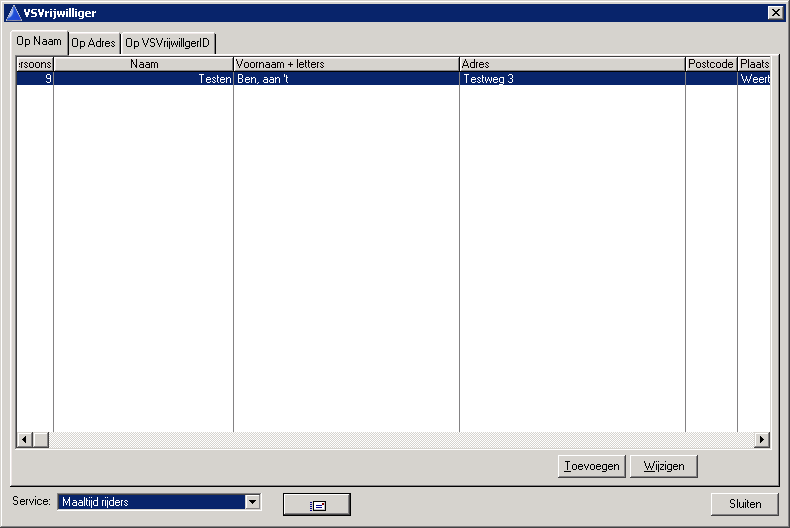Click the Postcode column header

[x=711, y=64]
